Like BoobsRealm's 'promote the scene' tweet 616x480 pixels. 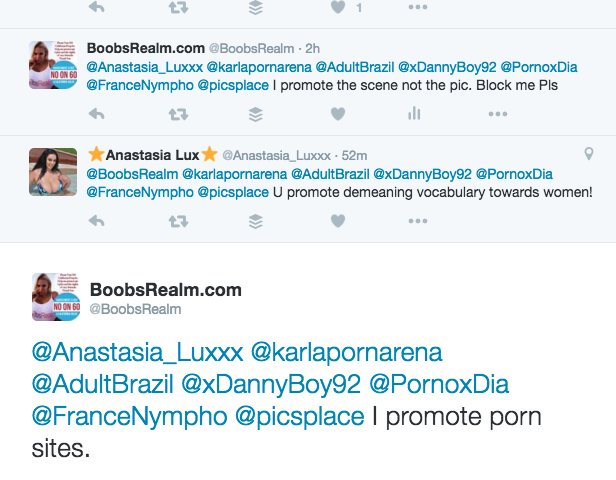point(338,114)
